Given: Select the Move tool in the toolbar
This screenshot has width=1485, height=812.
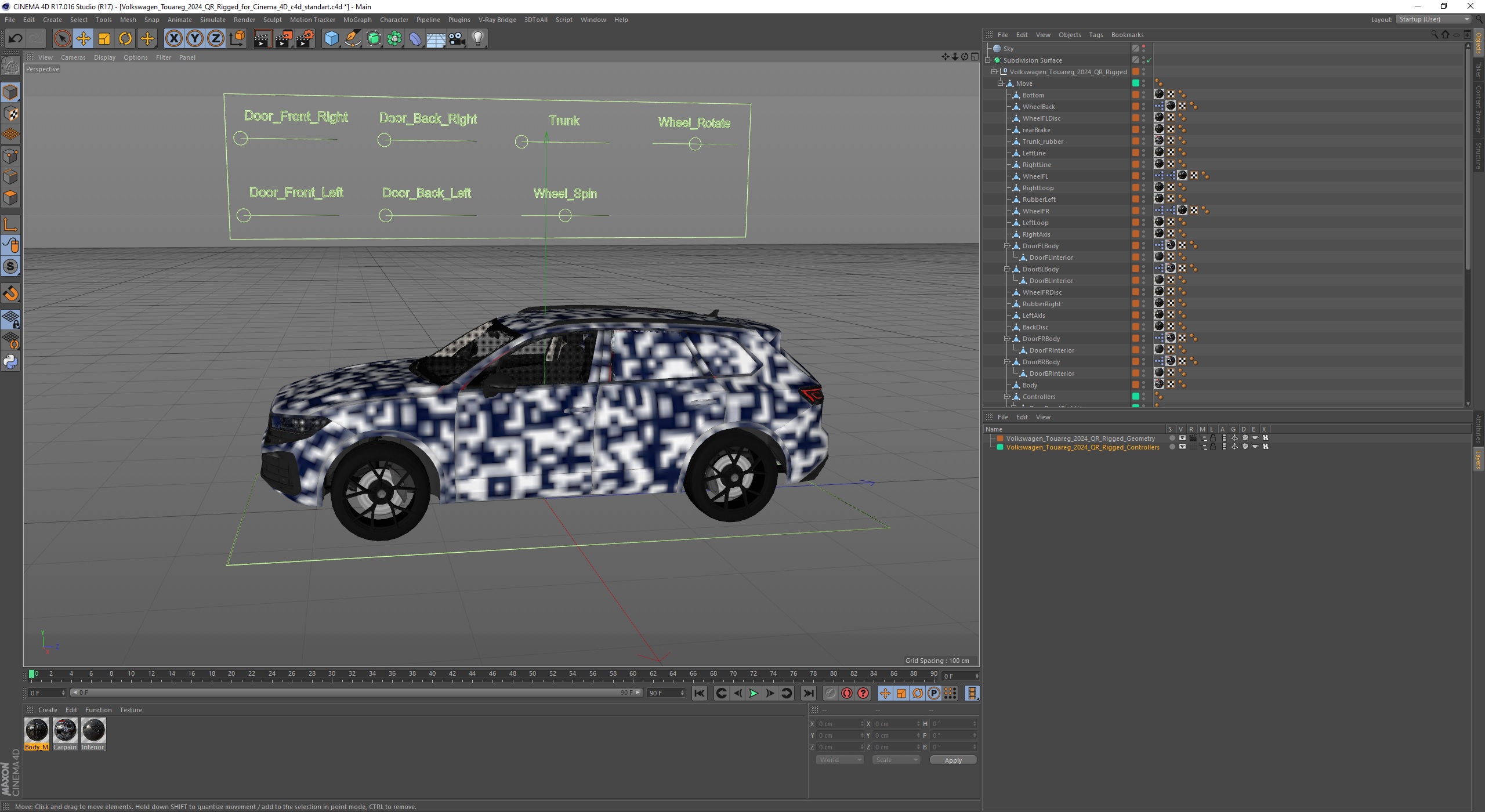Looking at the screenshot, I should click(x=84, y=39).
